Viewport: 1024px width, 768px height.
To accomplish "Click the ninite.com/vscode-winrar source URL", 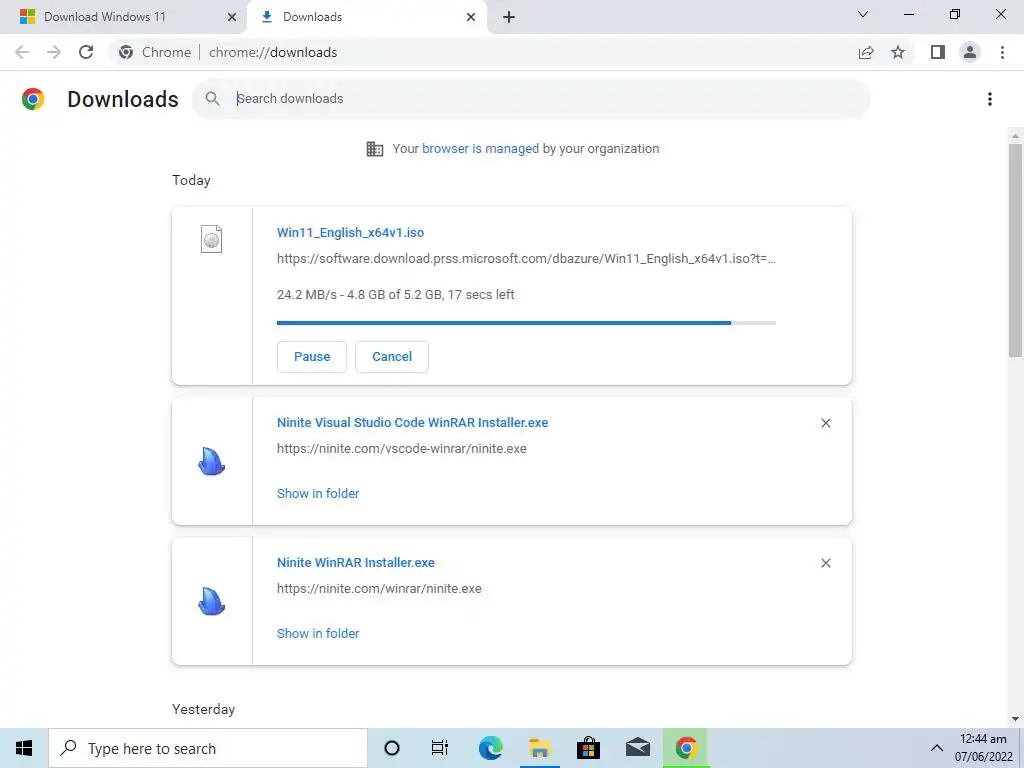I will coord(402,449).
